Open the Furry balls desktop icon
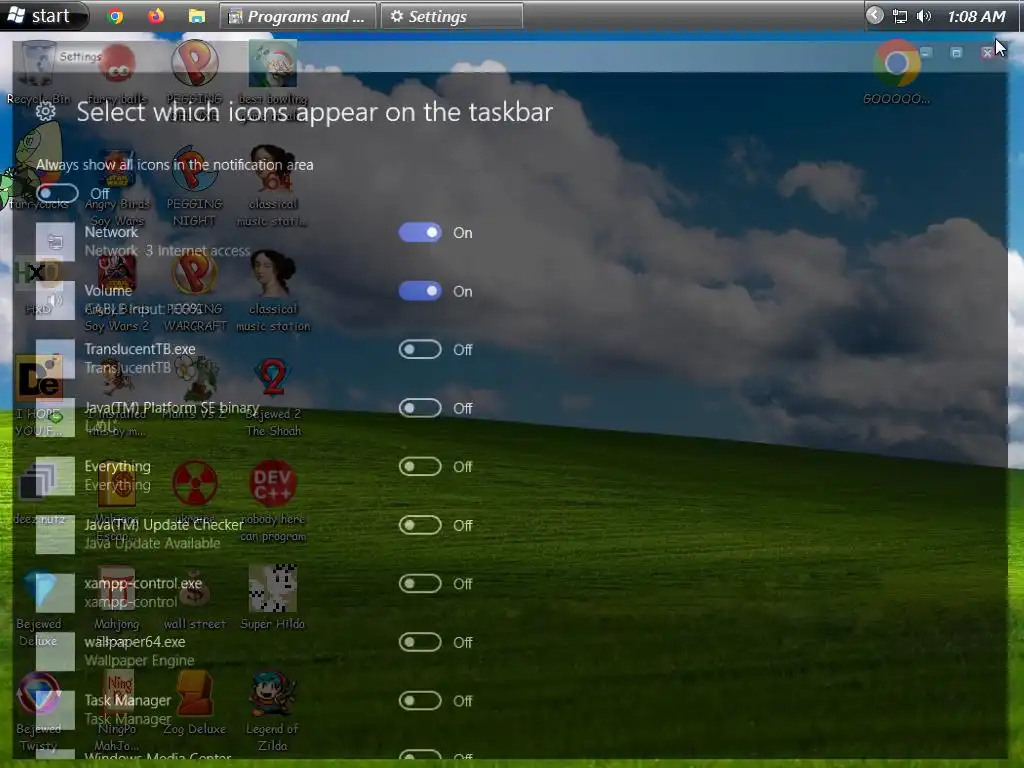 [118, 73]
